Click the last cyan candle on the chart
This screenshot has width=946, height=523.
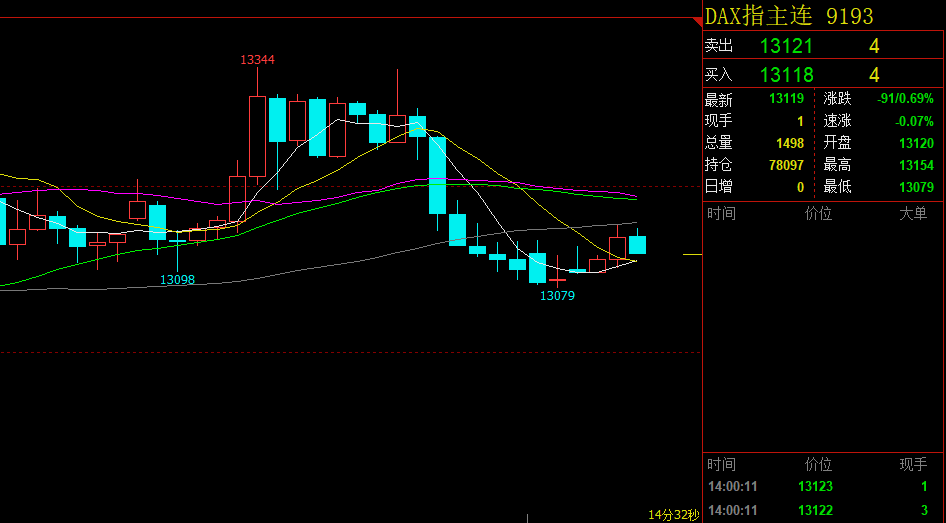(x=638, y=245)
